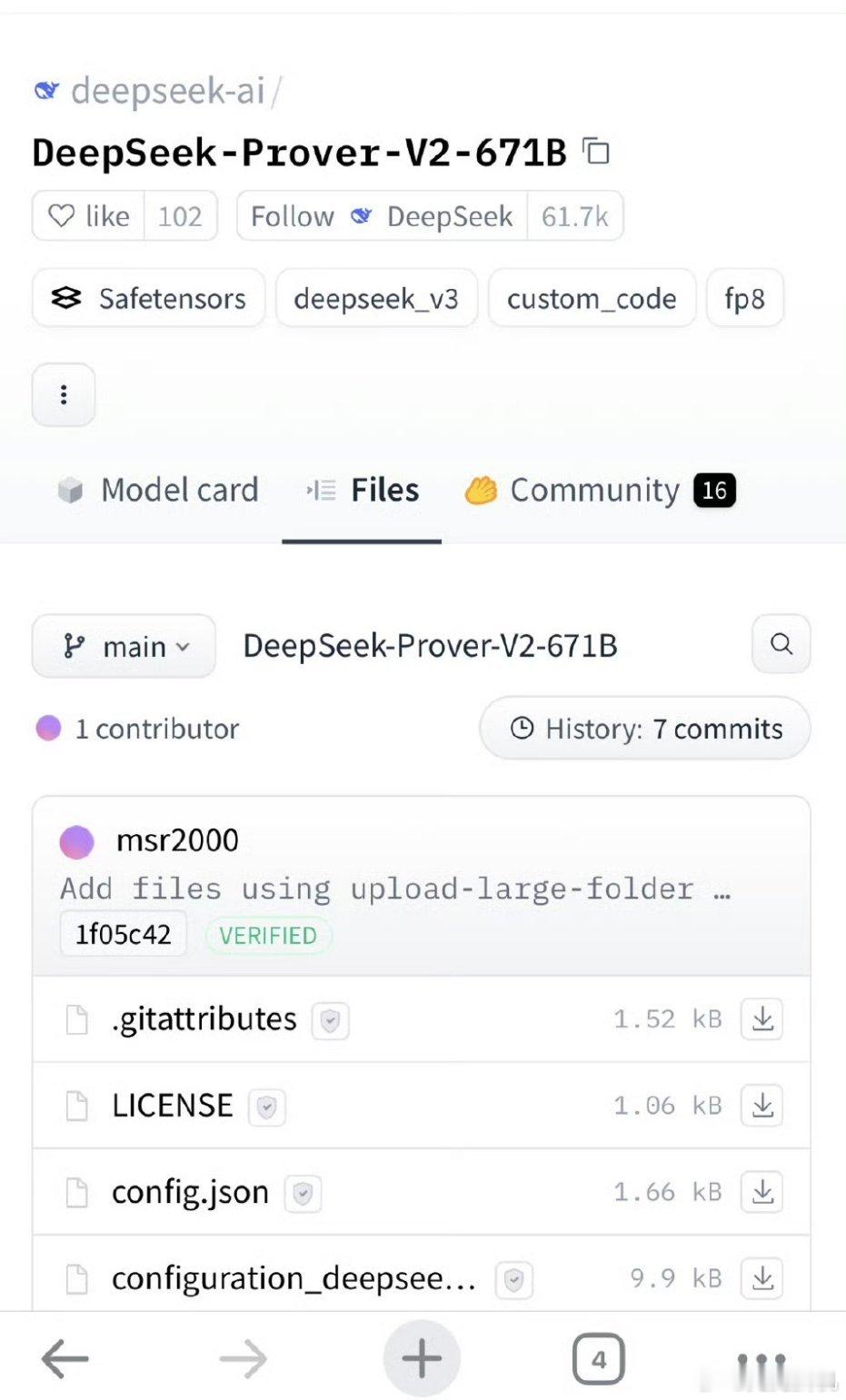The height and width of the screenshot is (1400, 846).
Task: Go back with the browser back arrow
Action: click(65, 1359)
